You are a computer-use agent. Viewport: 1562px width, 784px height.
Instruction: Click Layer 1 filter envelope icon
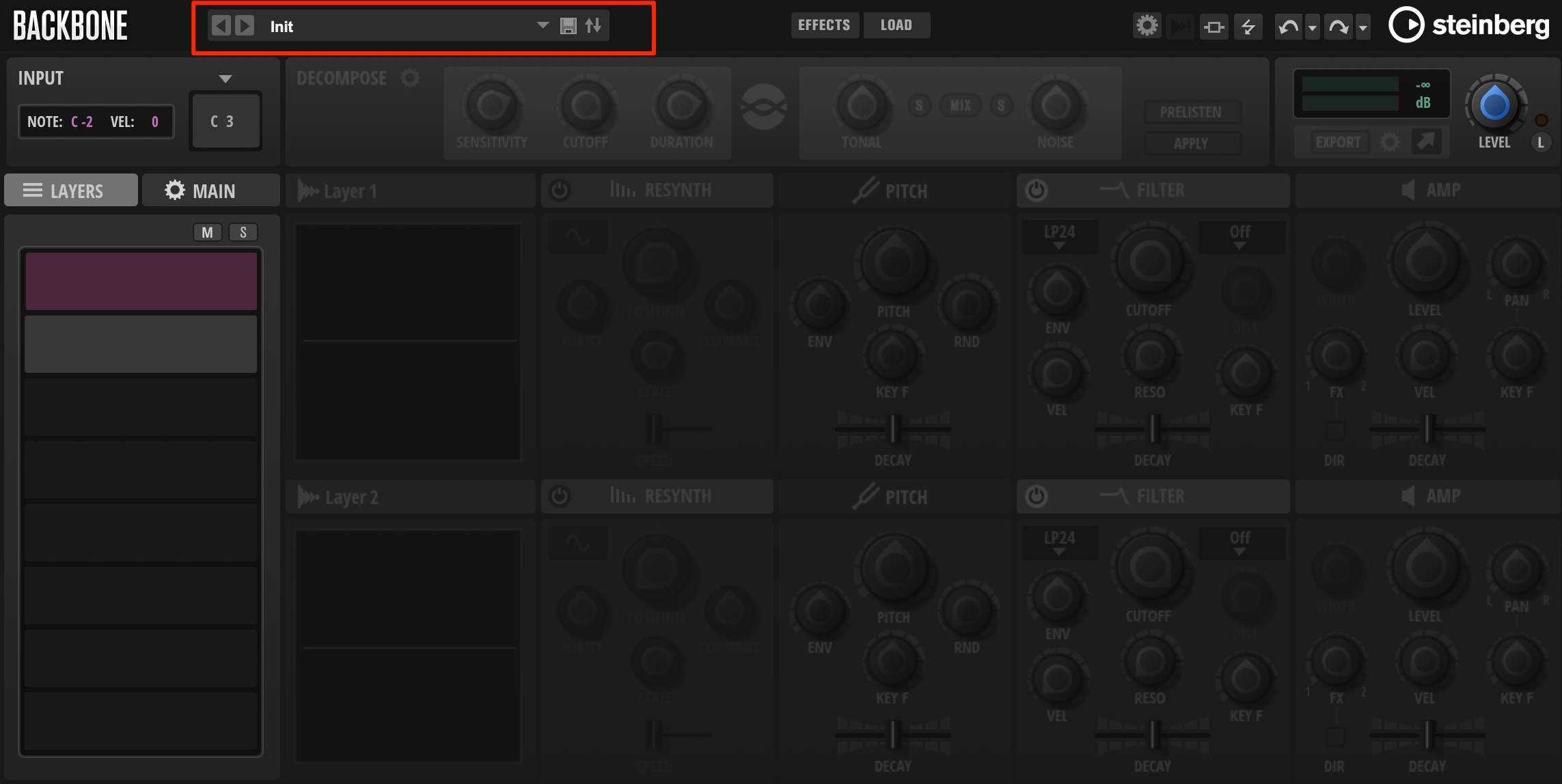[1114, 189]
